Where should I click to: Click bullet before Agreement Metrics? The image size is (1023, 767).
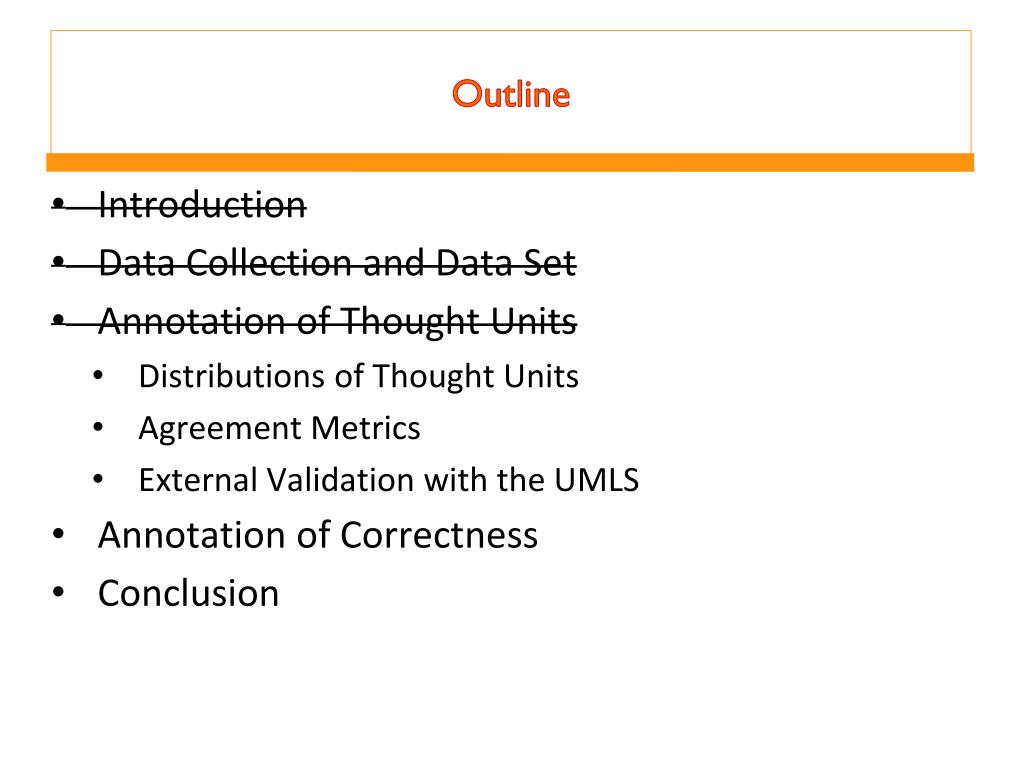(x=99, y=428)
